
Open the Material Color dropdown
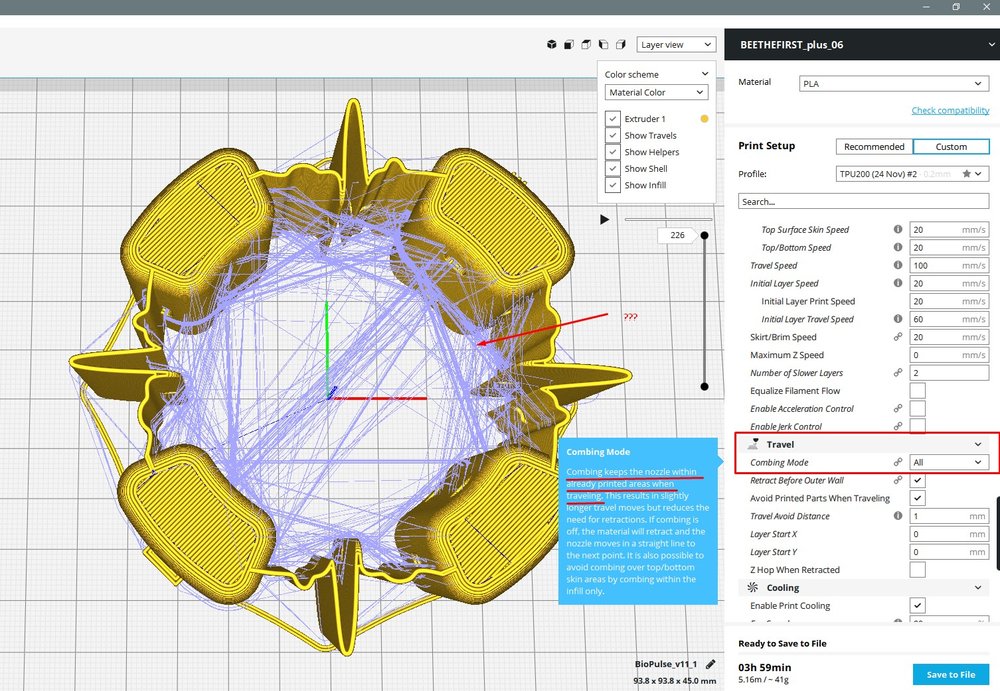656,93
